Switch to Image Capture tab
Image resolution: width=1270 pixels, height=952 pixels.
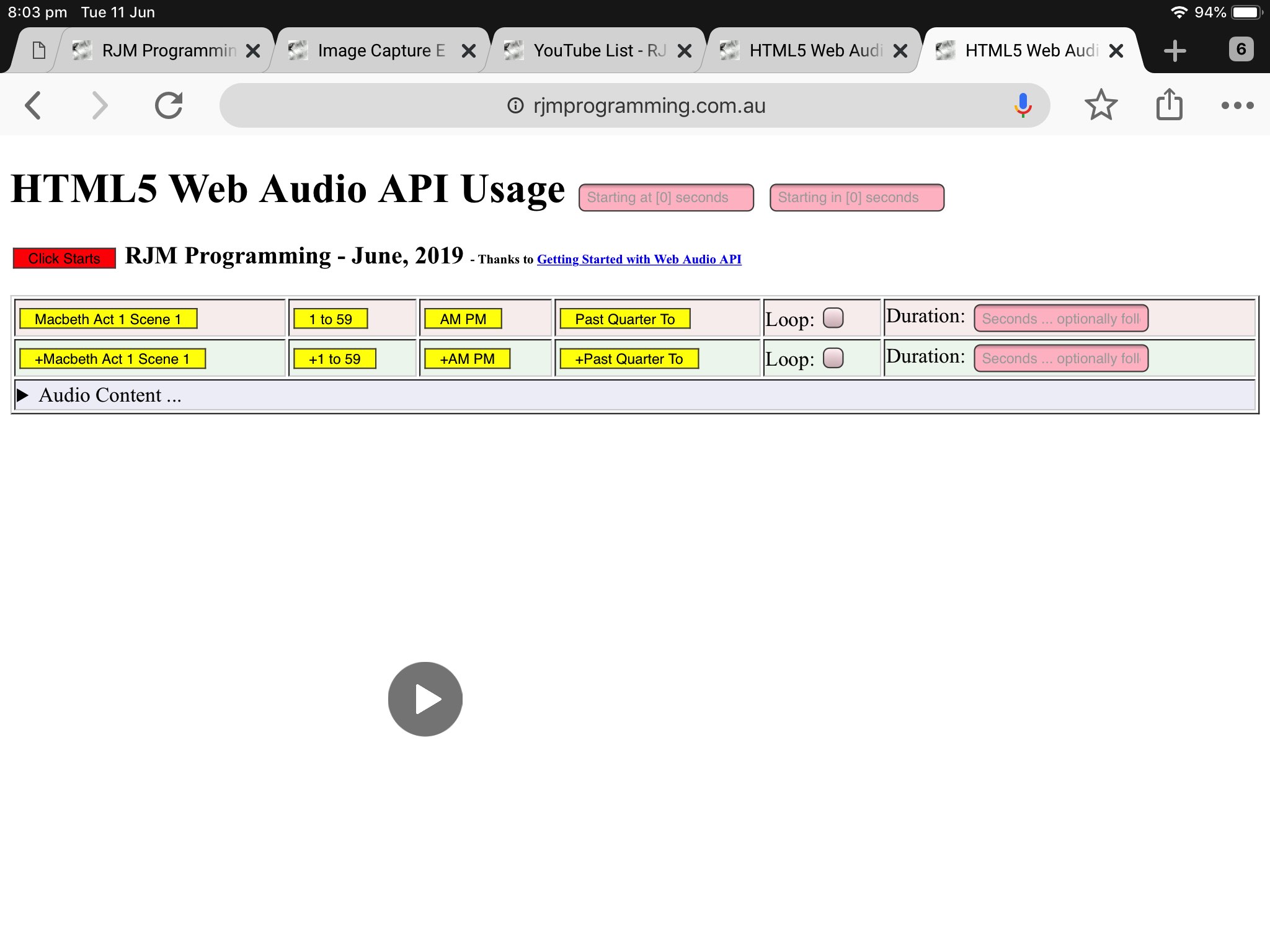coord(380,51)
